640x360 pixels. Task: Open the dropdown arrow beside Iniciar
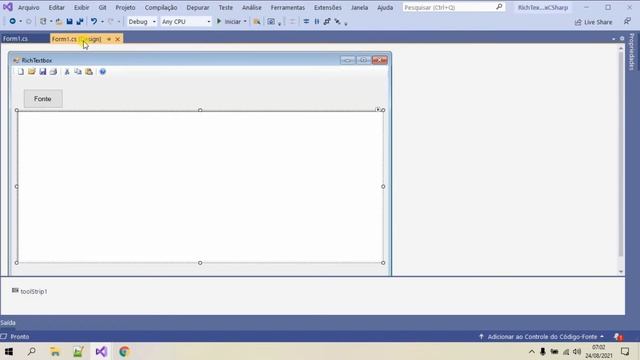[245, 22]
